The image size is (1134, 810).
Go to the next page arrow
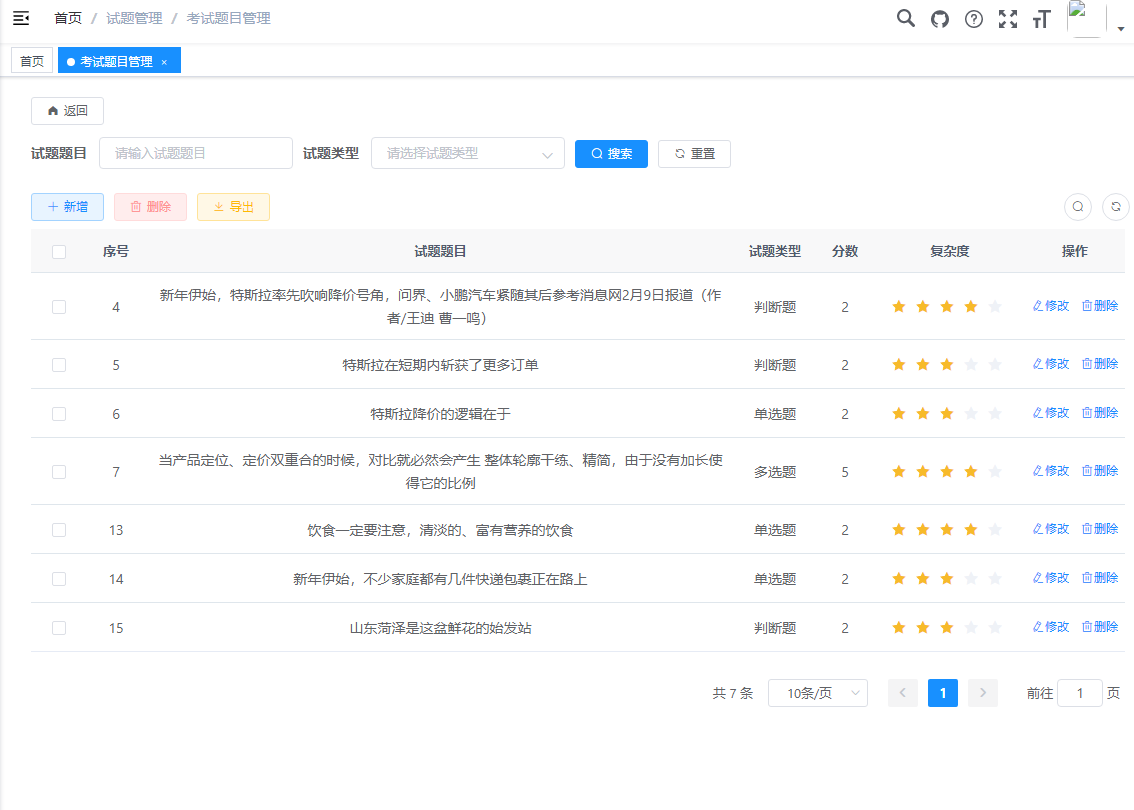(983, 693)
